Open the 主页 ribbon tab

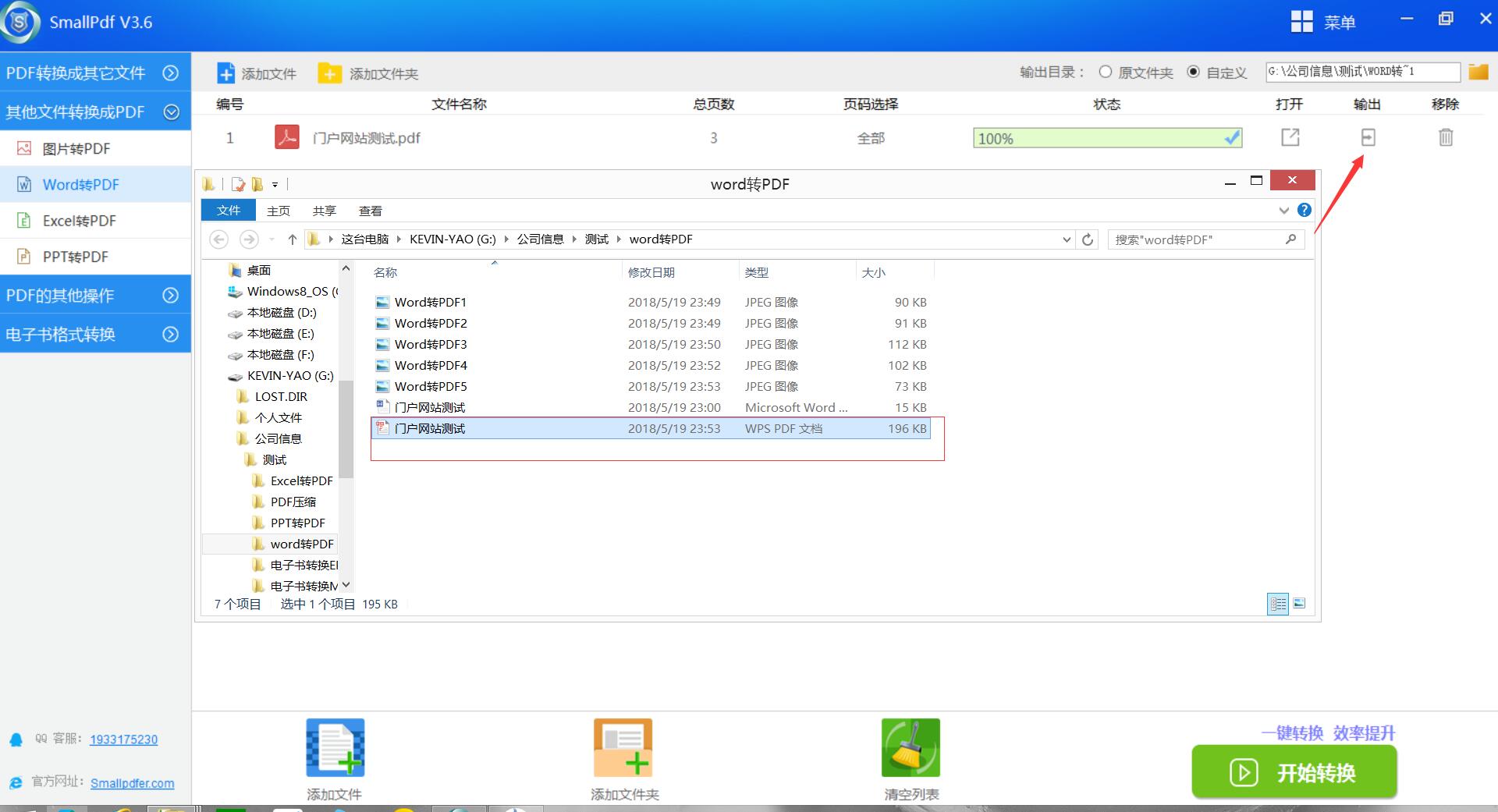[279, 211]
